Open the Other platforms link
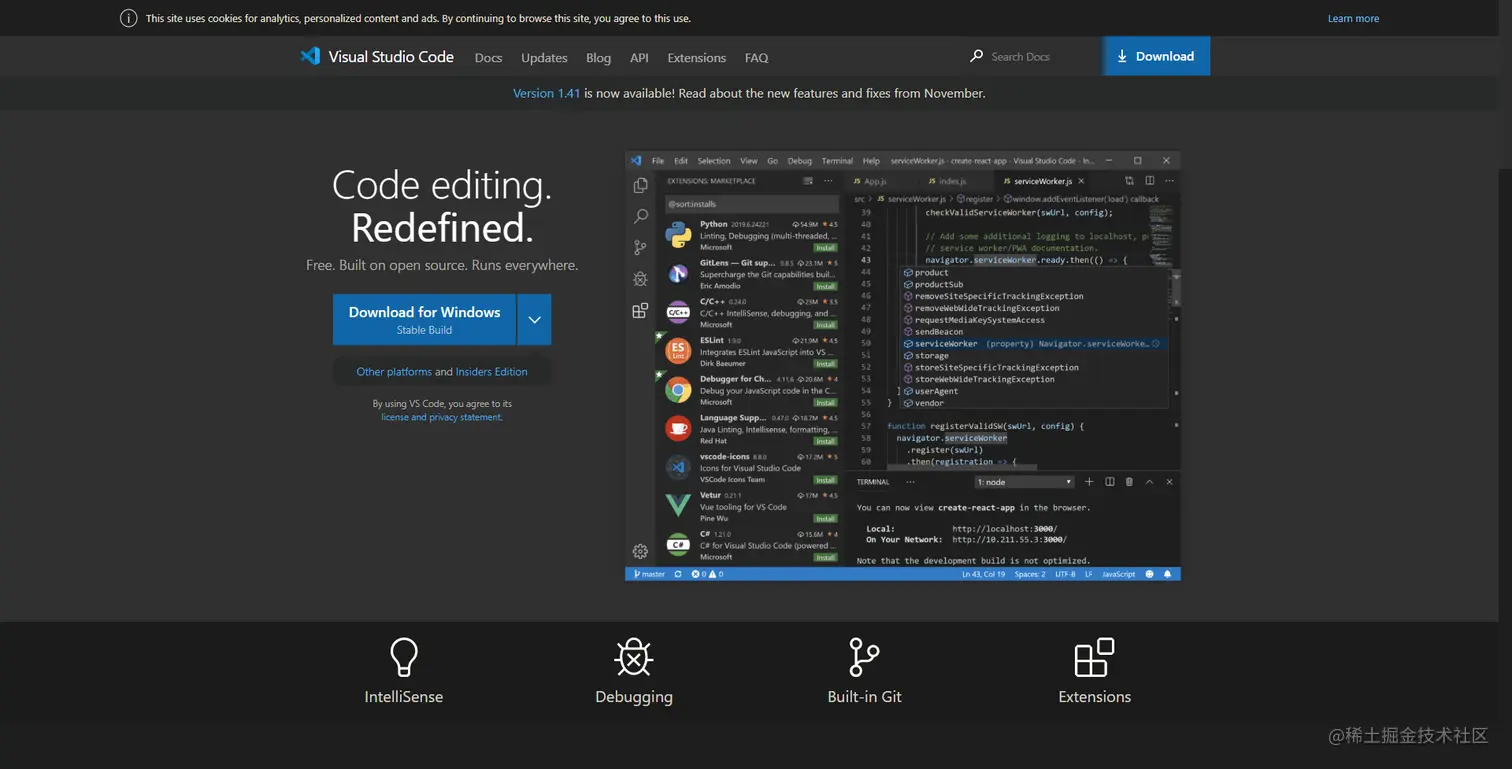 coord(394,372)
